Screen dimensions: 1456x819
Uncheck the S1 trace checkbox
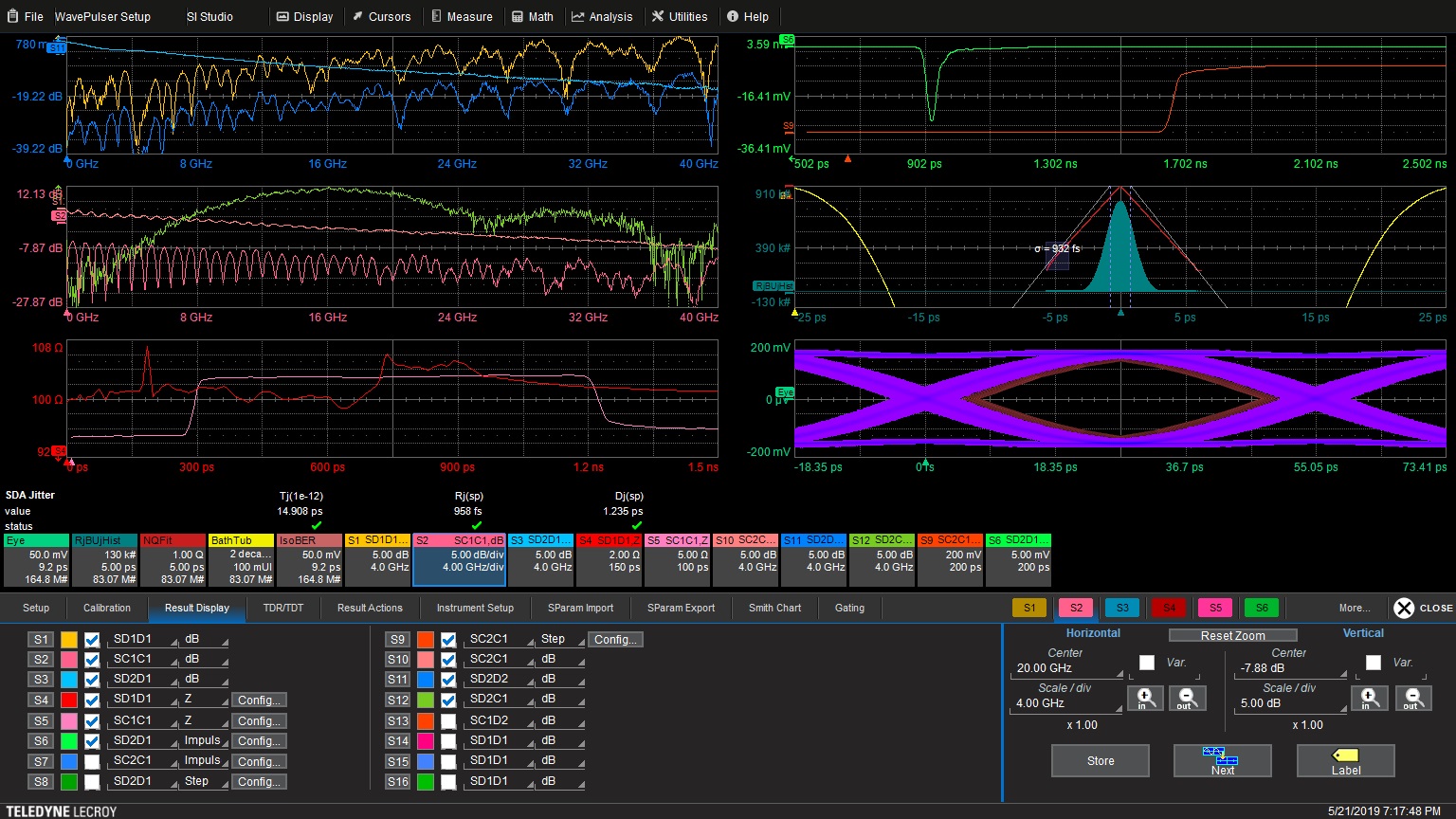point(92,640)
